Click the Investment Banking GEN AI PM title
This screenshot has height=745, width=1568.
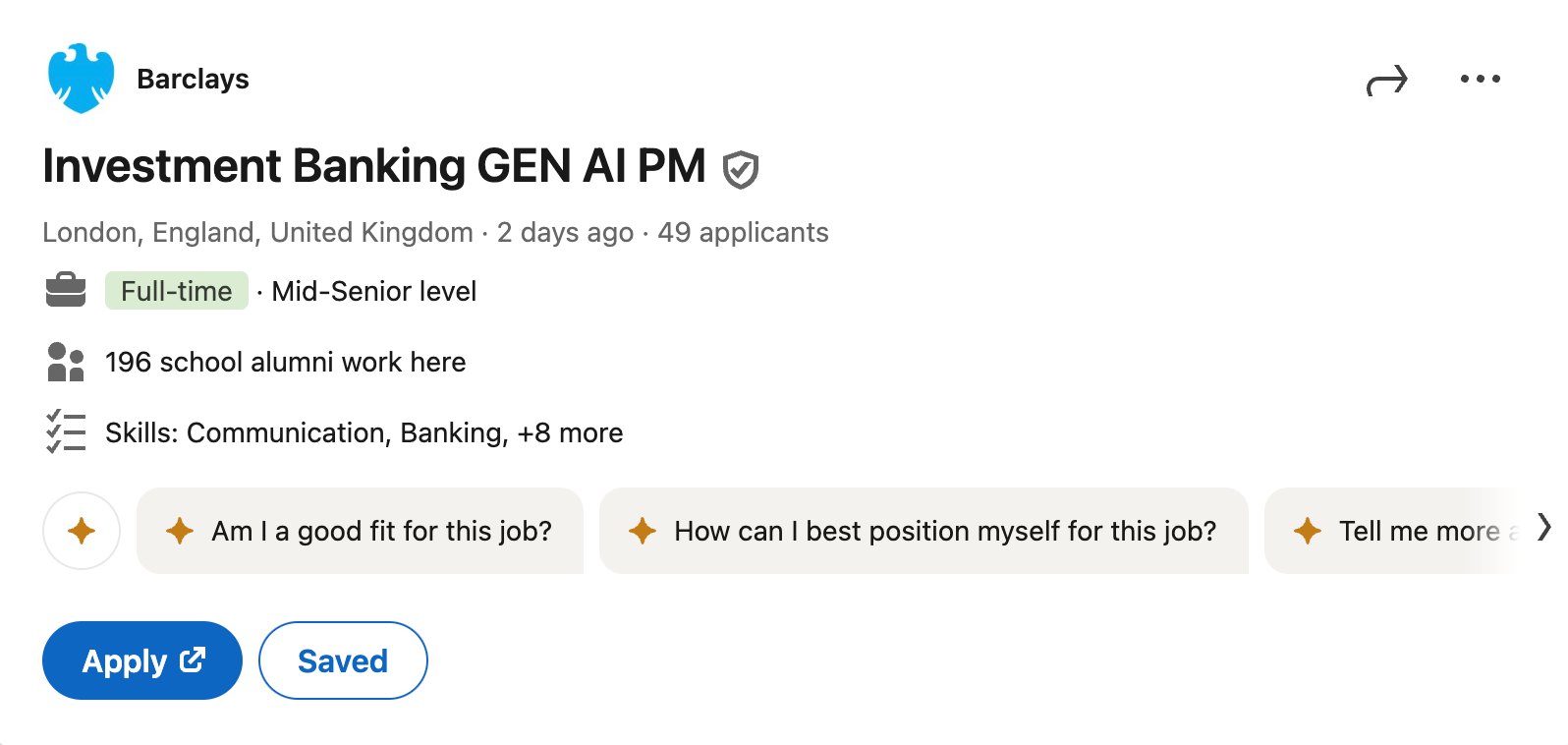(373, 166)
